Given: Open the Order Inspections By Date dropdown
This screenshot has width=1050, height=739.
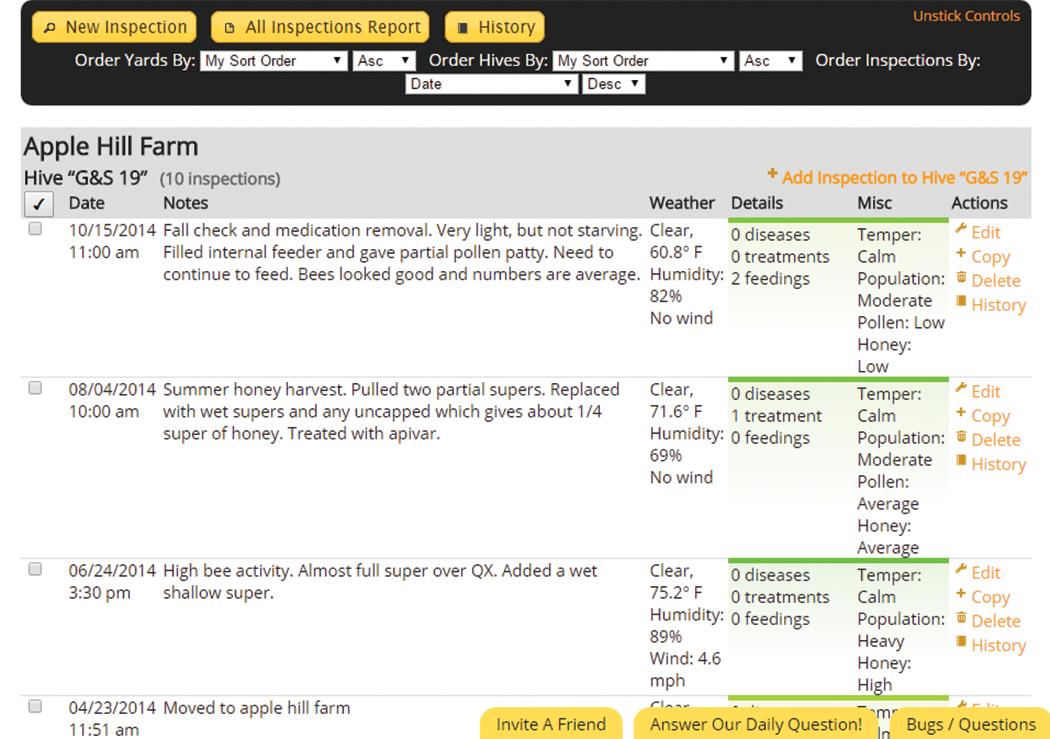Looking at the screenshot, I should tap(491, 84).
